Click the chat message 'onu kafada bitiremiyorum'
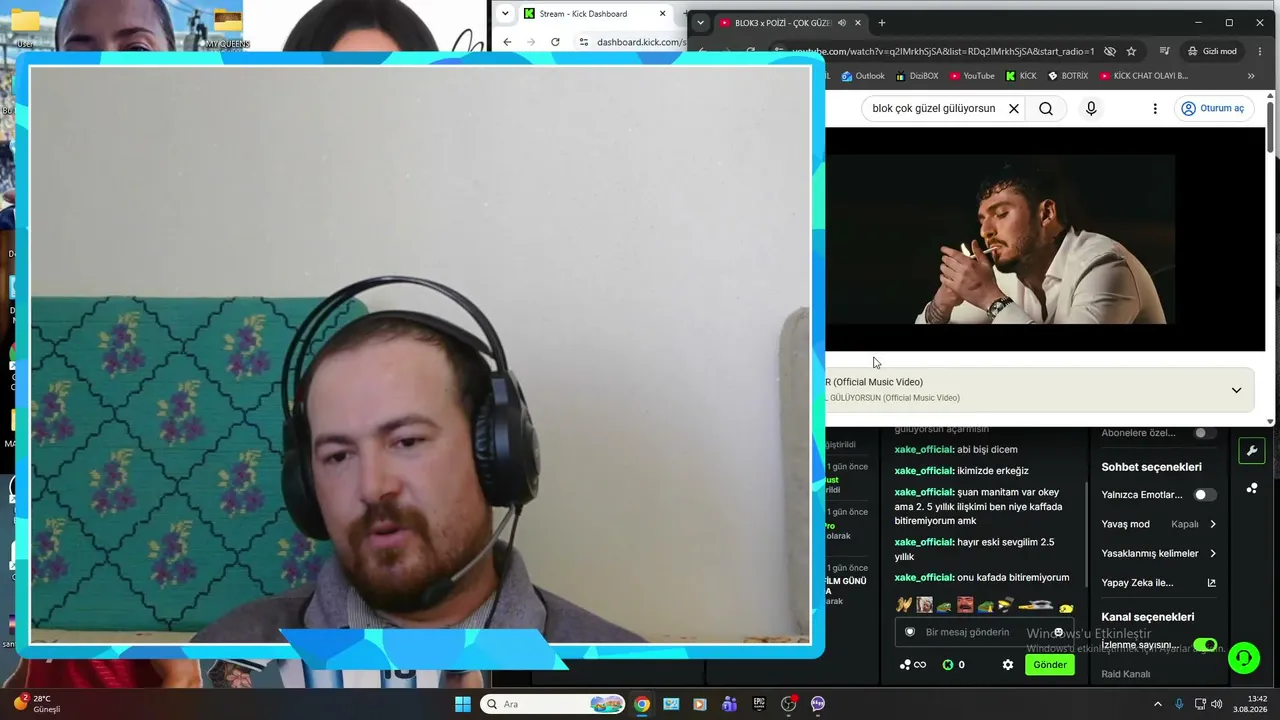 pos(1013,578)
